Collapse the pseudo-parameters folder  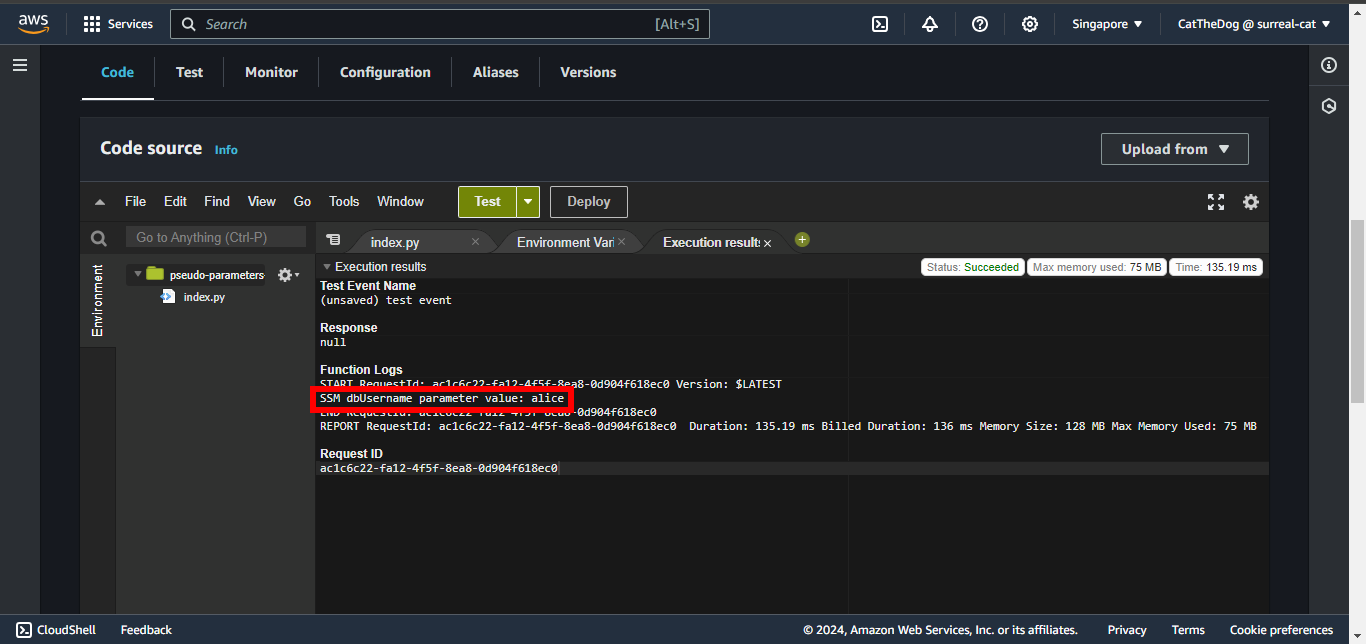138,274
